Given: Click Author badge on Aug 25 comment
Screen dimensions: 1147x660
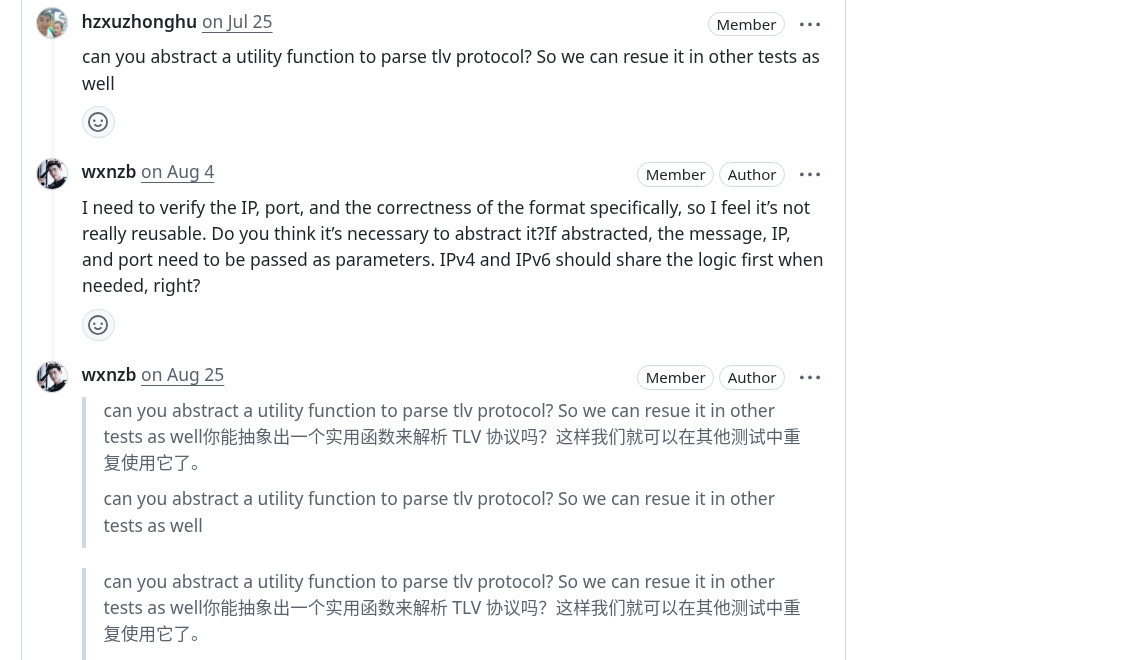Looking at the screenshot, I should pos(752,377).
